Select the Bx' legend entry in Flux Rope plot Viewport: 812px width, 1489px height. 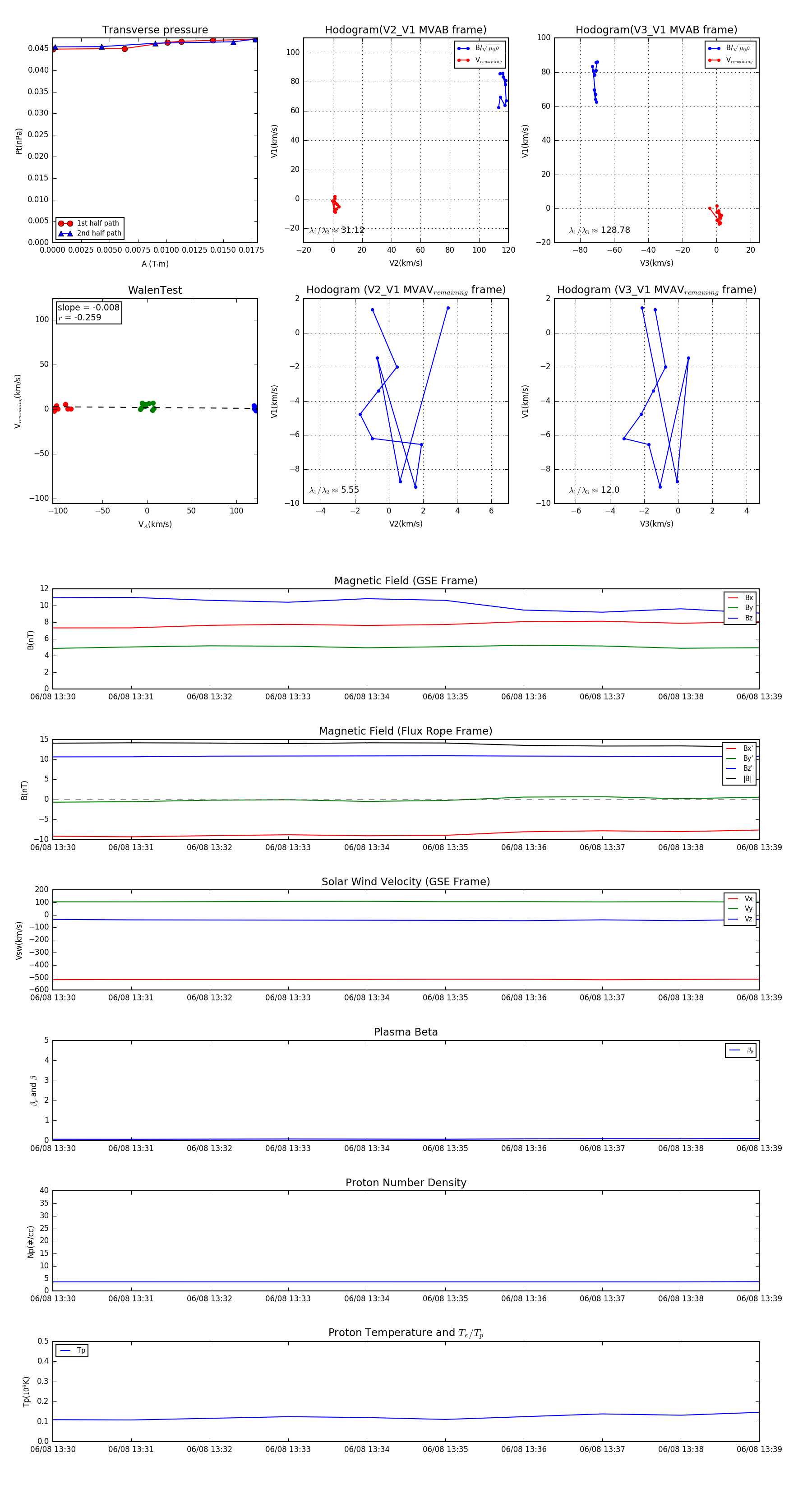point(740,748)
